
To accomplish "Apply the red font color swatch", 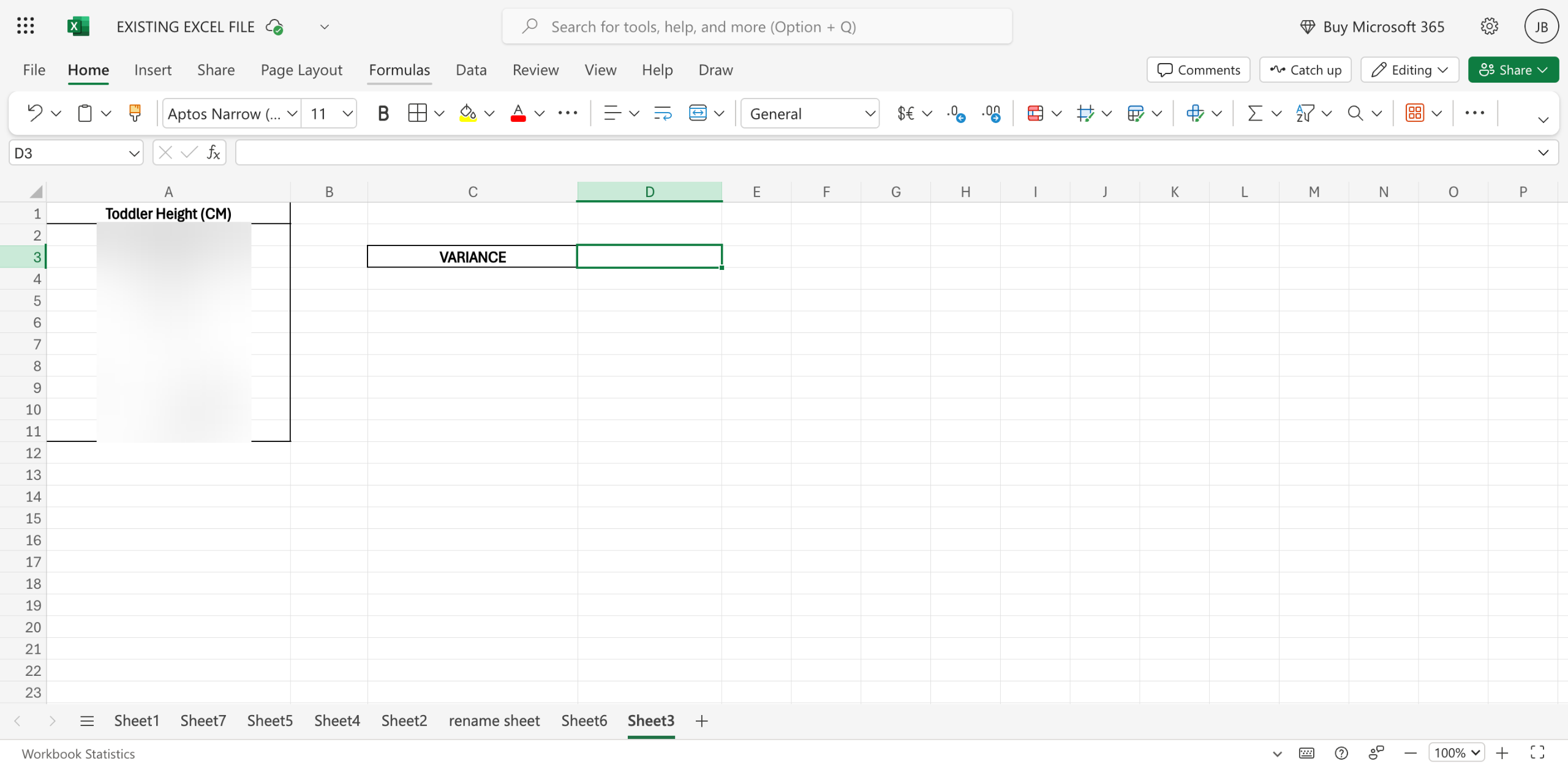I will point(518,113).
